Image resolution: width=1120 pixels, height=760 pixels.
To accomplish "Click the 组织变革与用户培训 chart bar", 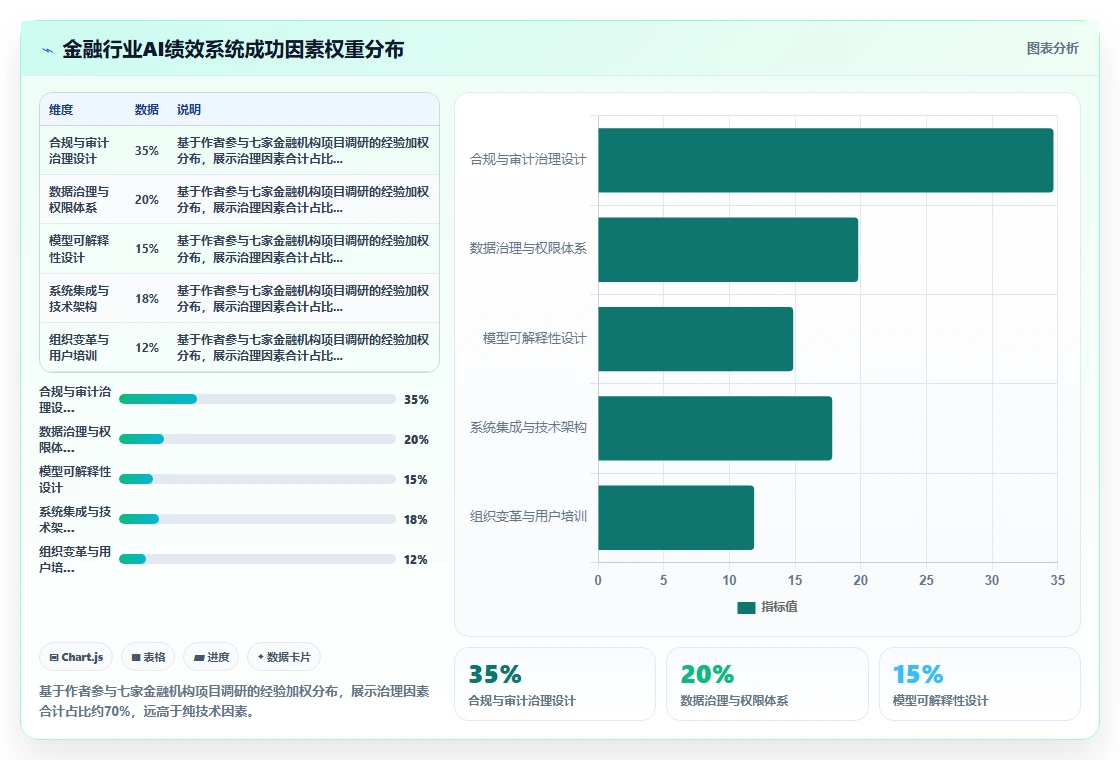I will click(x=676, y=517).
